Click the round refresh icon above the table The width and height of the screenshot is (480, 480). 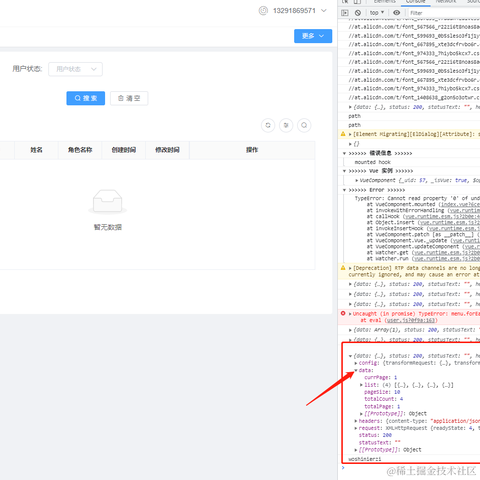pyautogui.click(x=268, y=125)
